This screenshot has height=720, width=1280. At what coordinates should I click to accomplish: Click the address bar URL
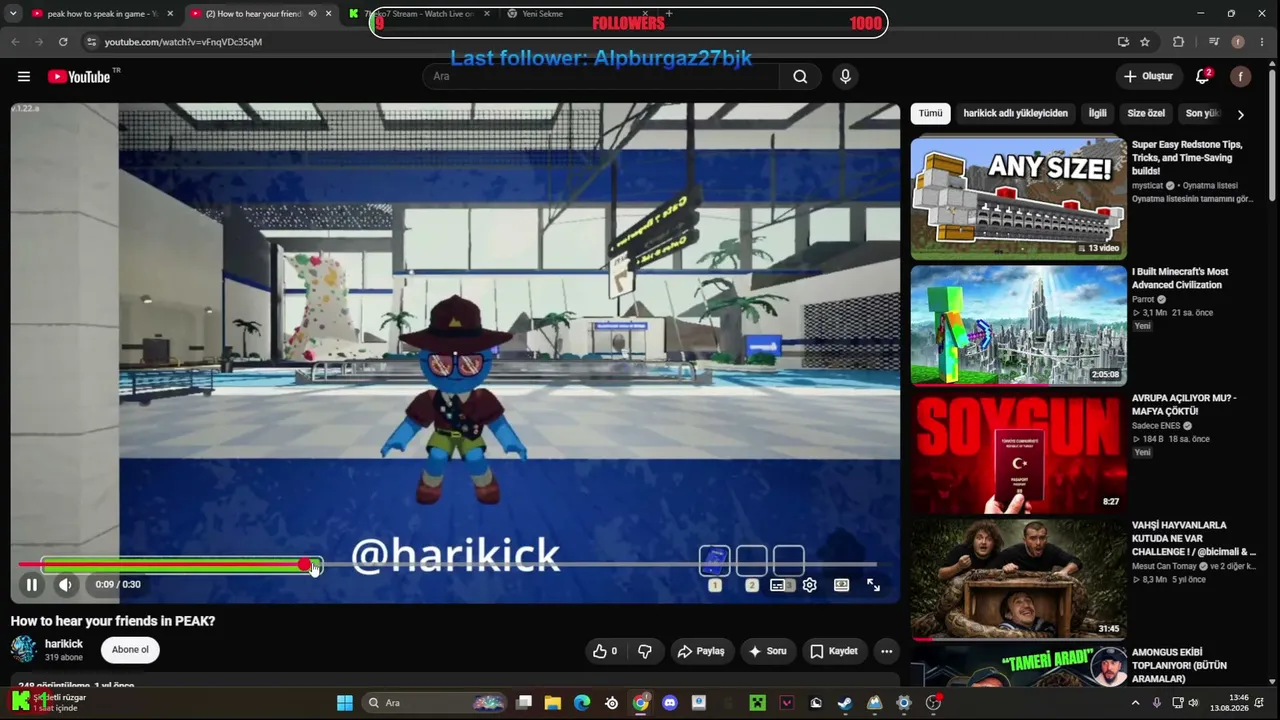coord(183,42)
